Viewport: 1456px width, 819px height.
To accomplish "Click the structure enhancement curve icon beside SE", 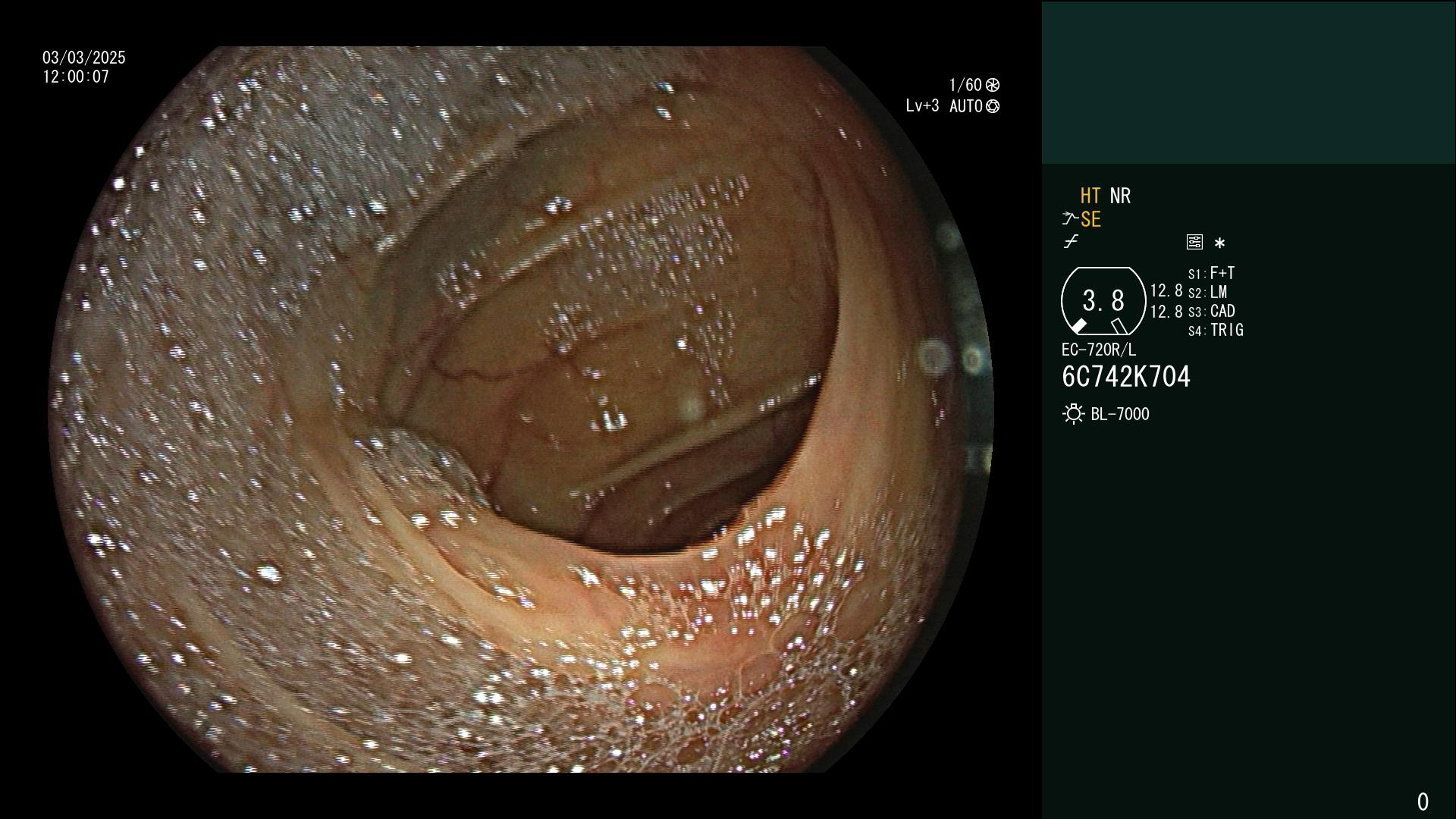I will (x=1070, y=219).
